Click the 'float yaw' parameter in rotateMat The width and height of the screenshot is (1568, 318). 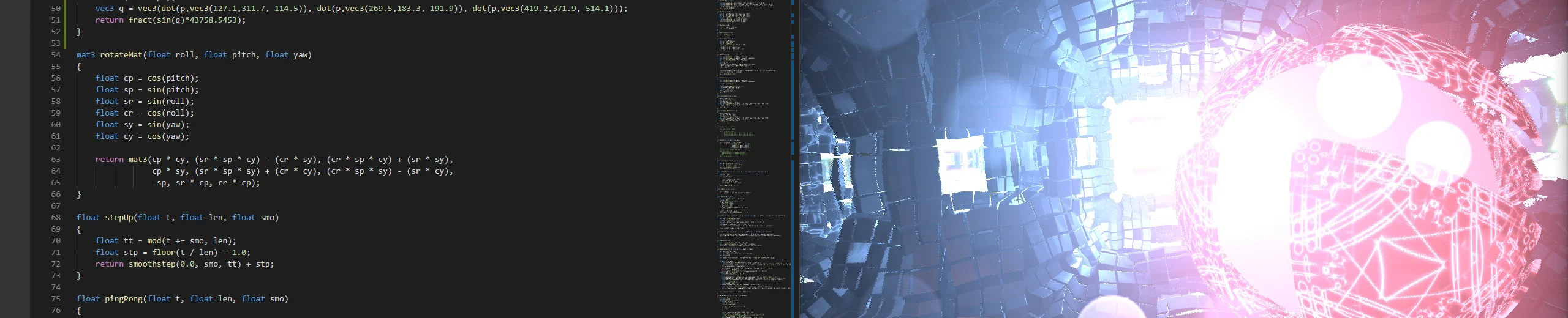[286, 55]
